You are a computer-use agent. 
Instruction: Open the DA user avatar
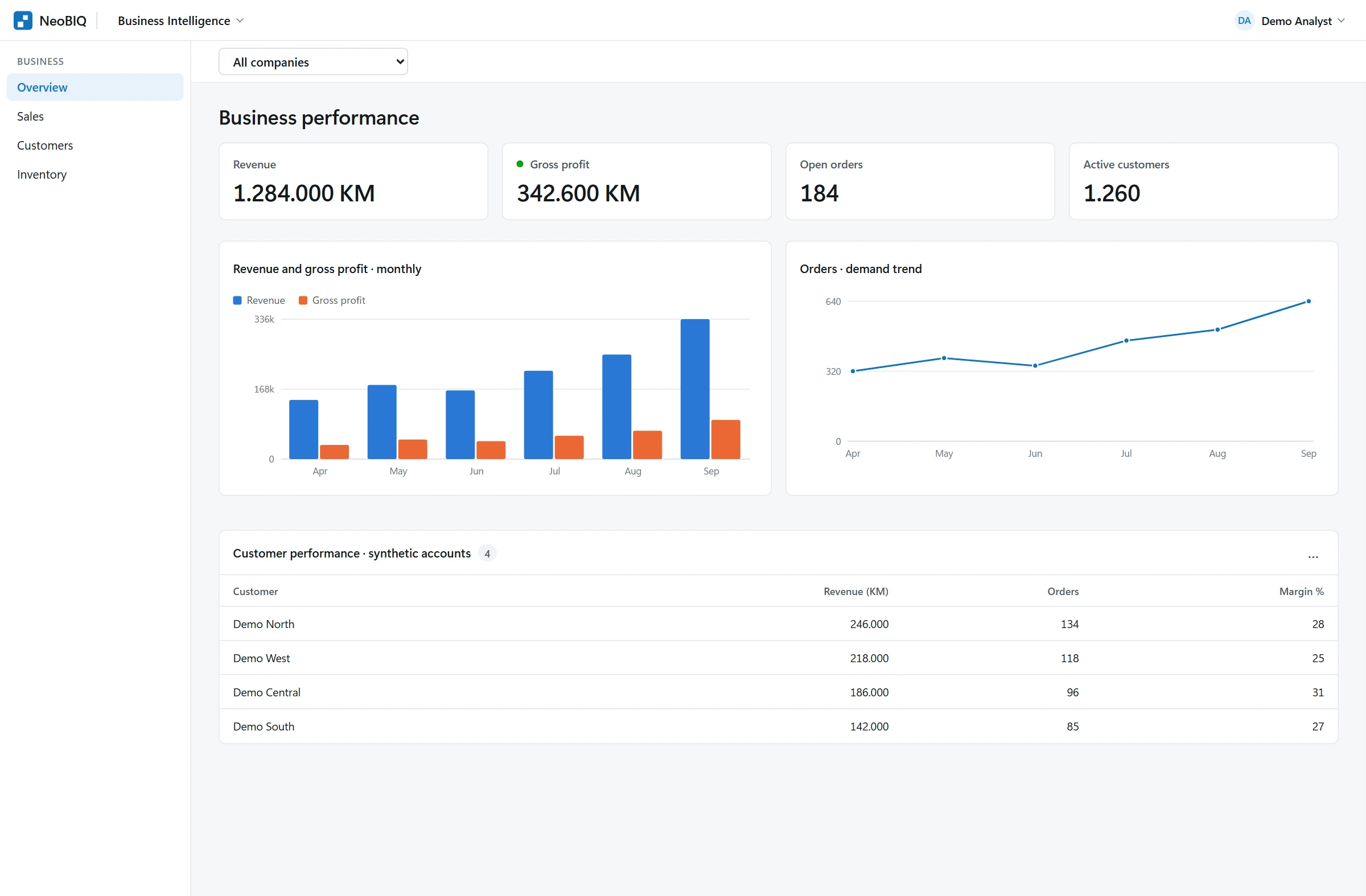coord(1244,20)
